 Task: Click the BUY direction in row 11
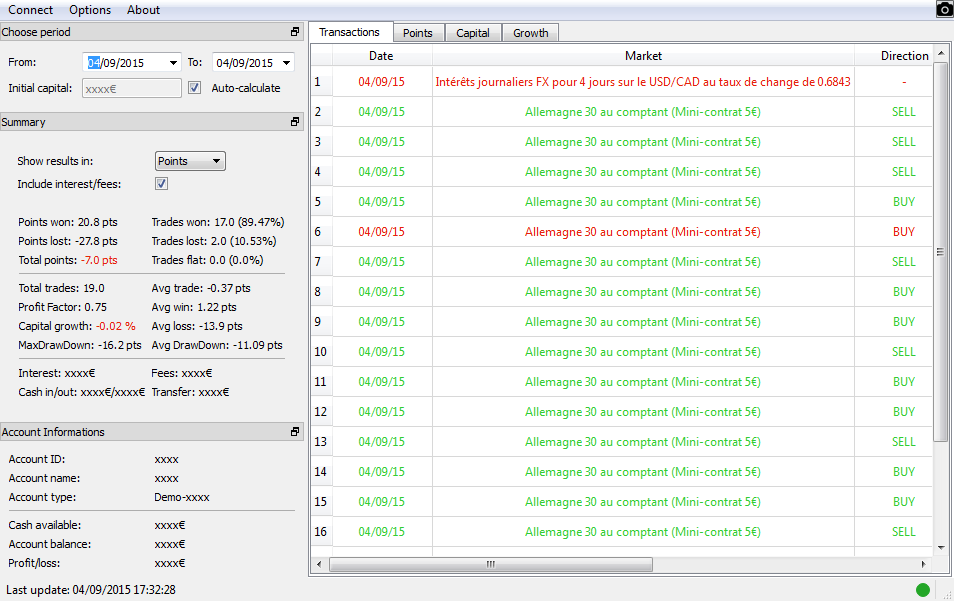pyautogui.click(x=904, y=381)
